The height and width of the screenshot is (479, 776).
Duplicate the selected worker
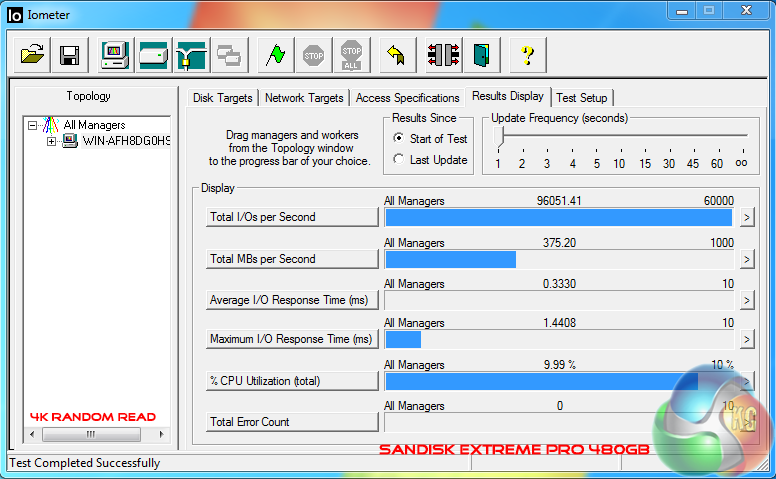[x=229, y=55]
